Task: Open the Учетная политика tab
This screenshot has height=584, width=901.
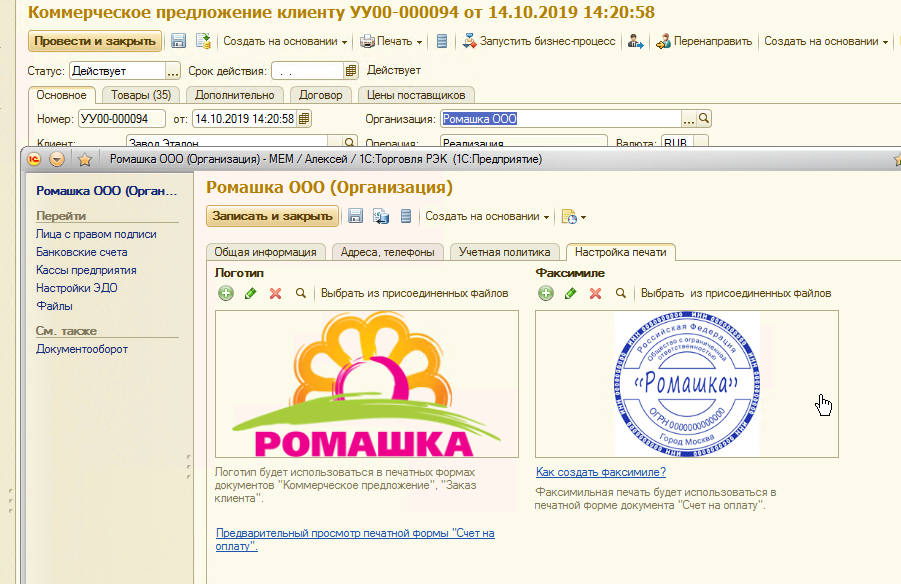Action: tap(504, 252)
